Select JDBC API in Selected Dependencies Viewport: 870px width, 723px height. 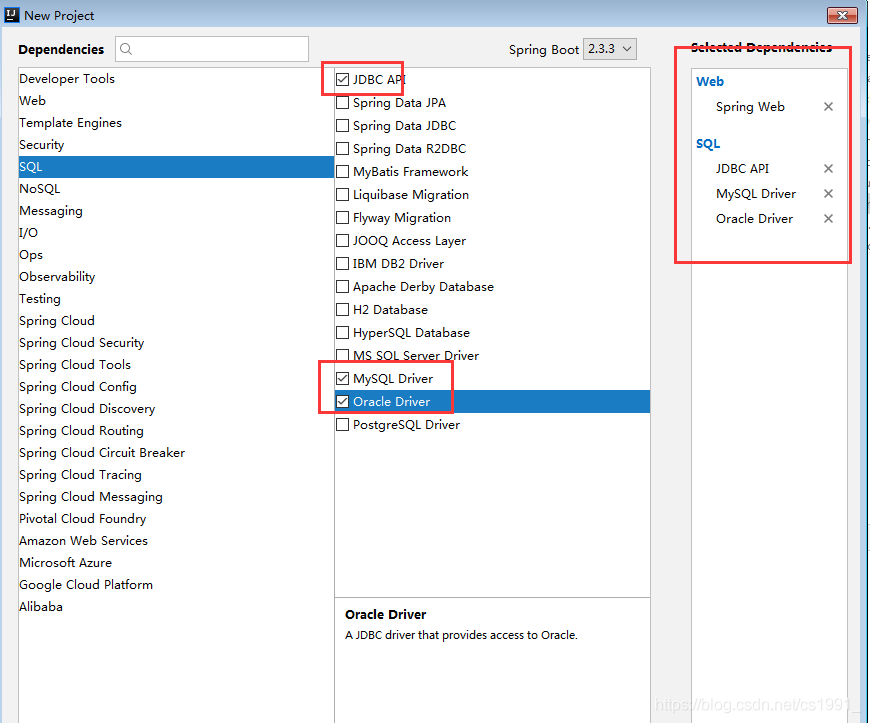point(742,169)
